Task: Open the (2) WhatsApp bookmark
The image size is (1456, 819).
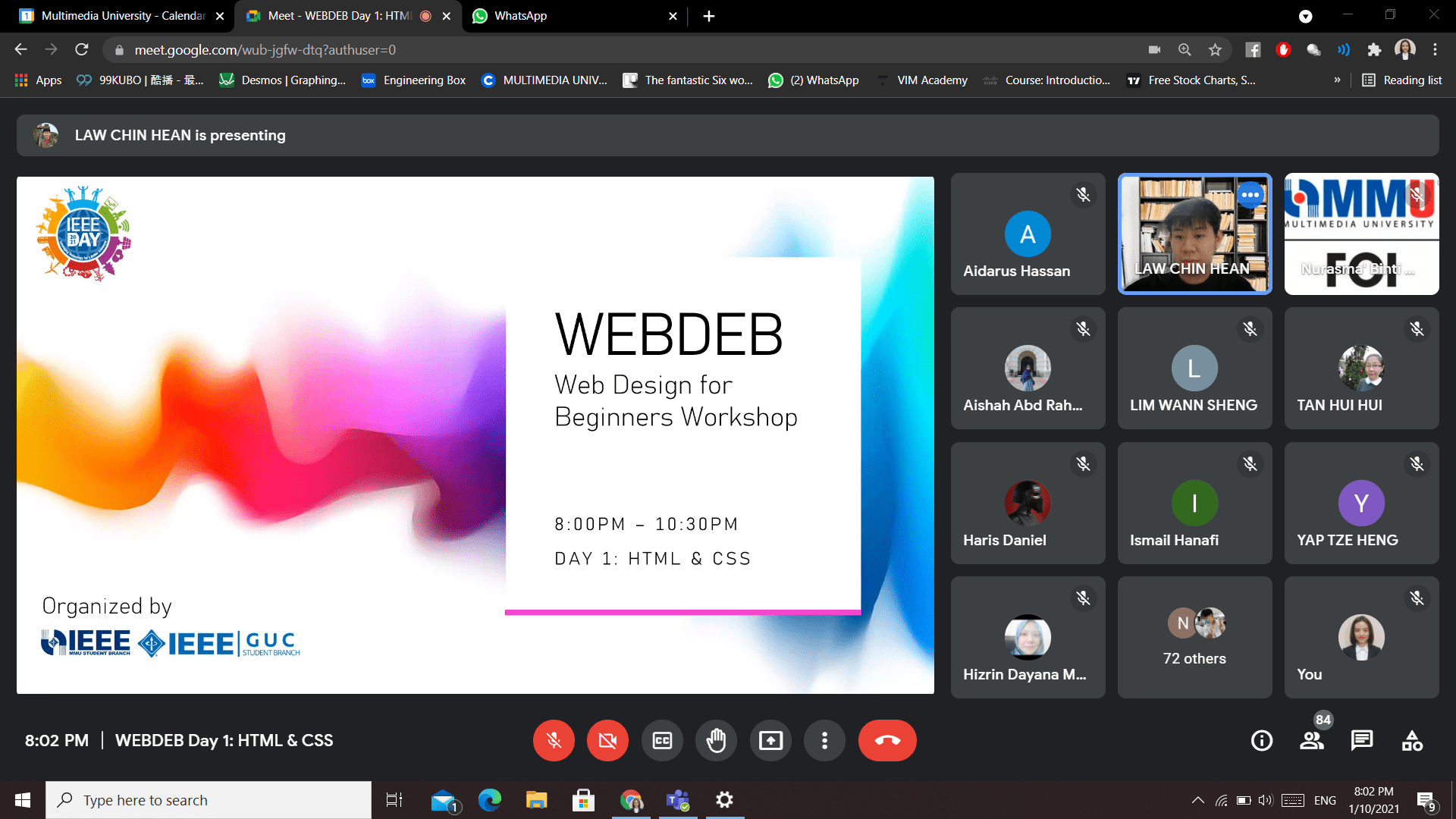Action: tap(814, 80)
